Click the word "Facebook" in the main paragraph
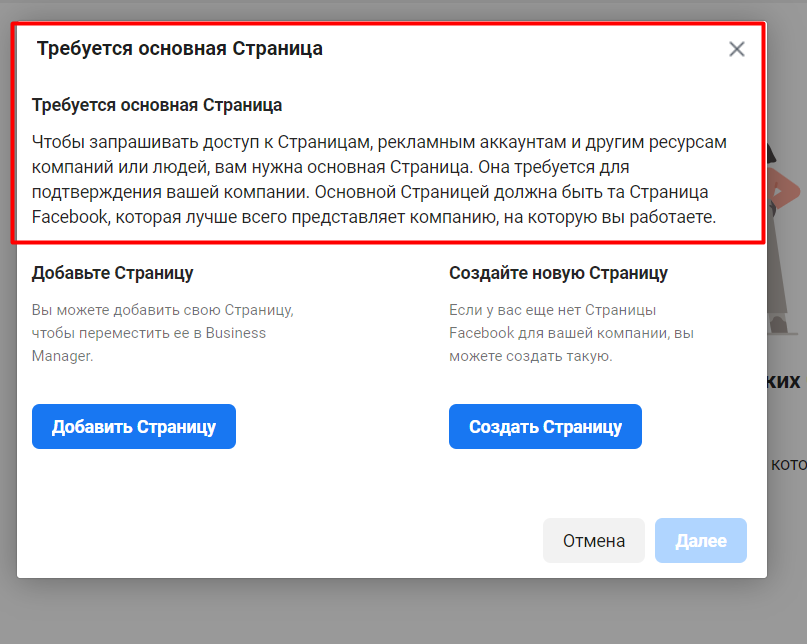Image resolution: width=807 pixels, height=644 pixels. [x=68, y=217]
